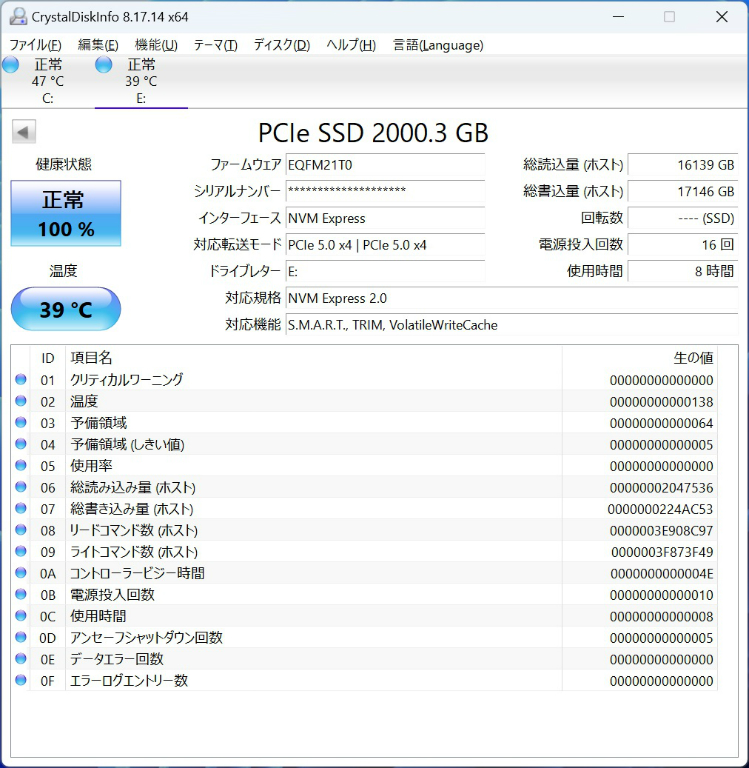
Task: Click the 正常 100 % health status button
Action: 66,213
